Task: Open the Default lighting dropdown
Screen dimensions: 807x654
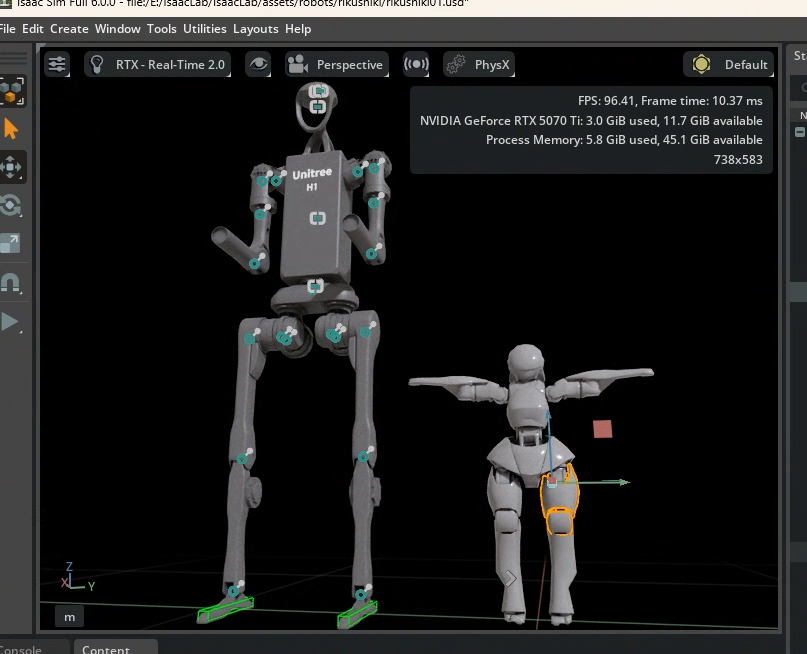Action: [729, 64]
